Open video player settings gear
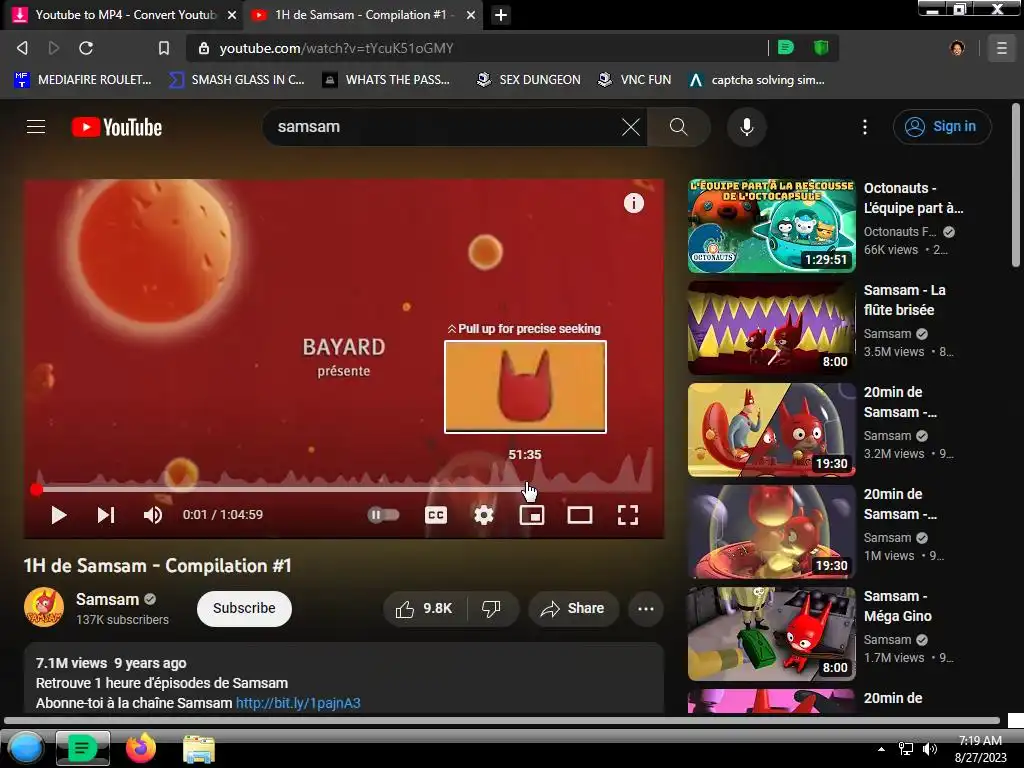This screenshot has width=1024, height=768. (x=483, y=515)
